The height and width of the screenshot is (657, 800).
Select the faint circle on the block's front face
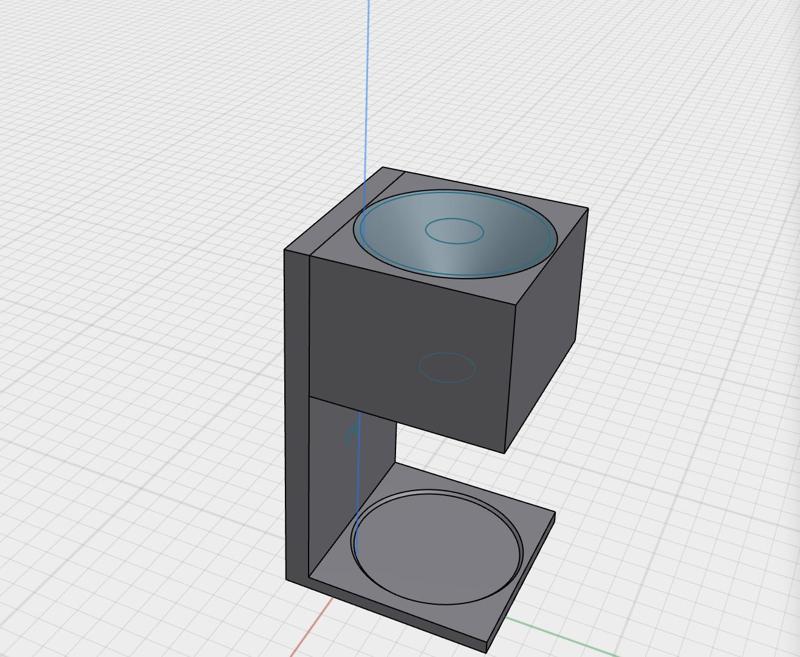447,367
